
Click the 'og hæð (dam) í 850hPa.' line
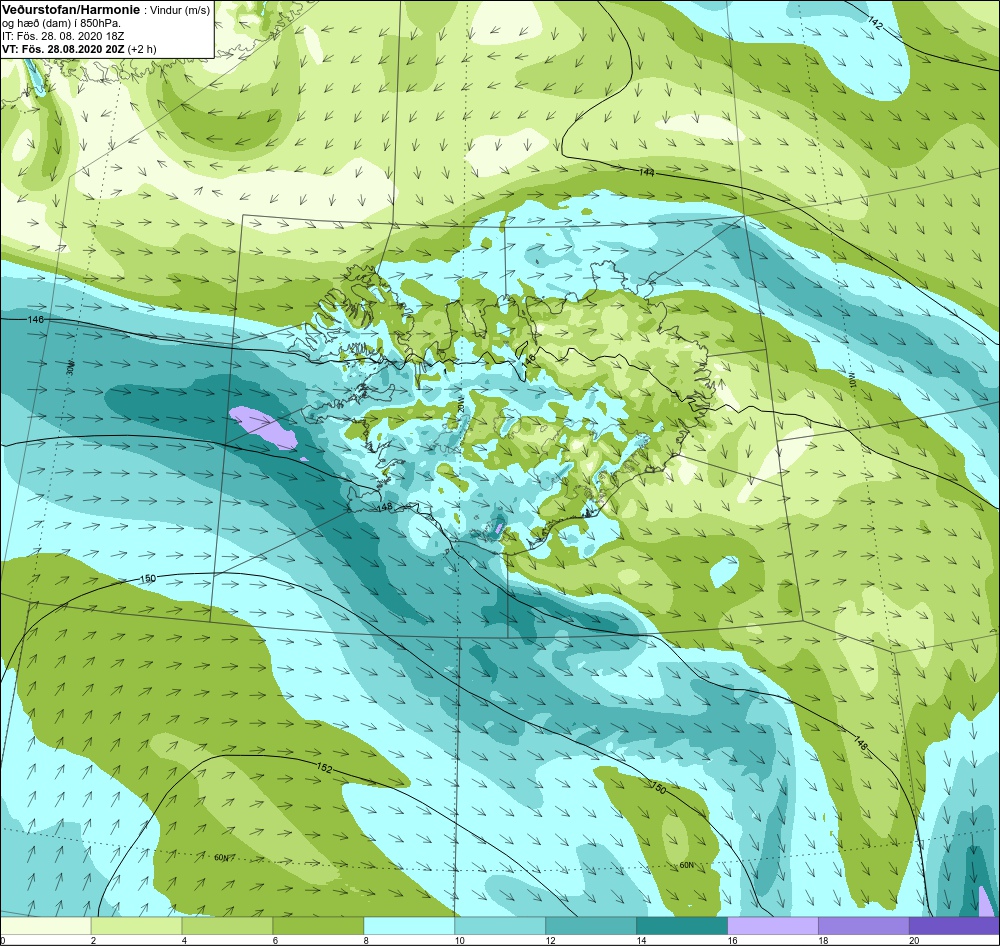tap(62, 23)
